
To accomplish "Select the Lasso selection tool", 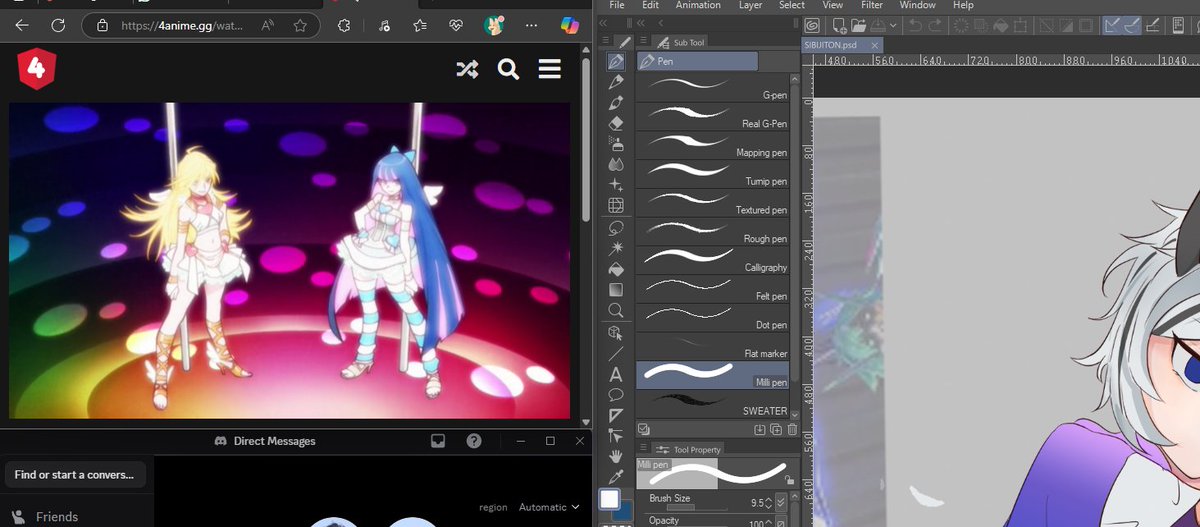I will pyautogui.click(x=616, y=227).
